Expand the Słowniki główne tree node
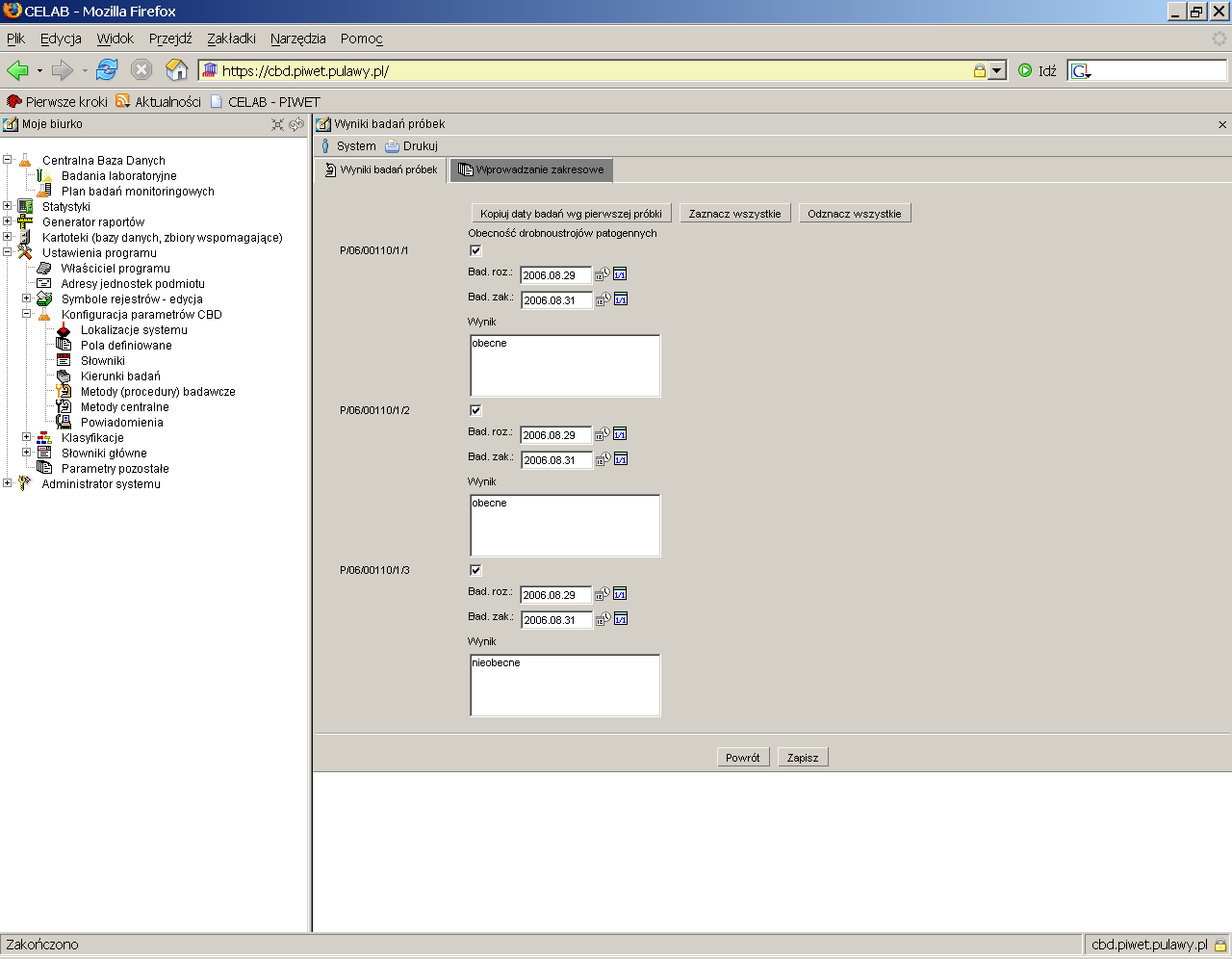The image size is (1232, 959). coord(27,453)
